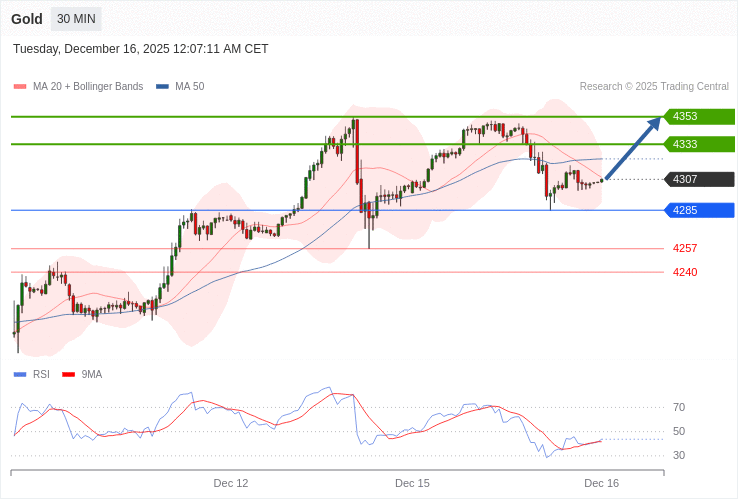Select the MA 50 legend label
738x500 pixels.
(x=189, y=87)
